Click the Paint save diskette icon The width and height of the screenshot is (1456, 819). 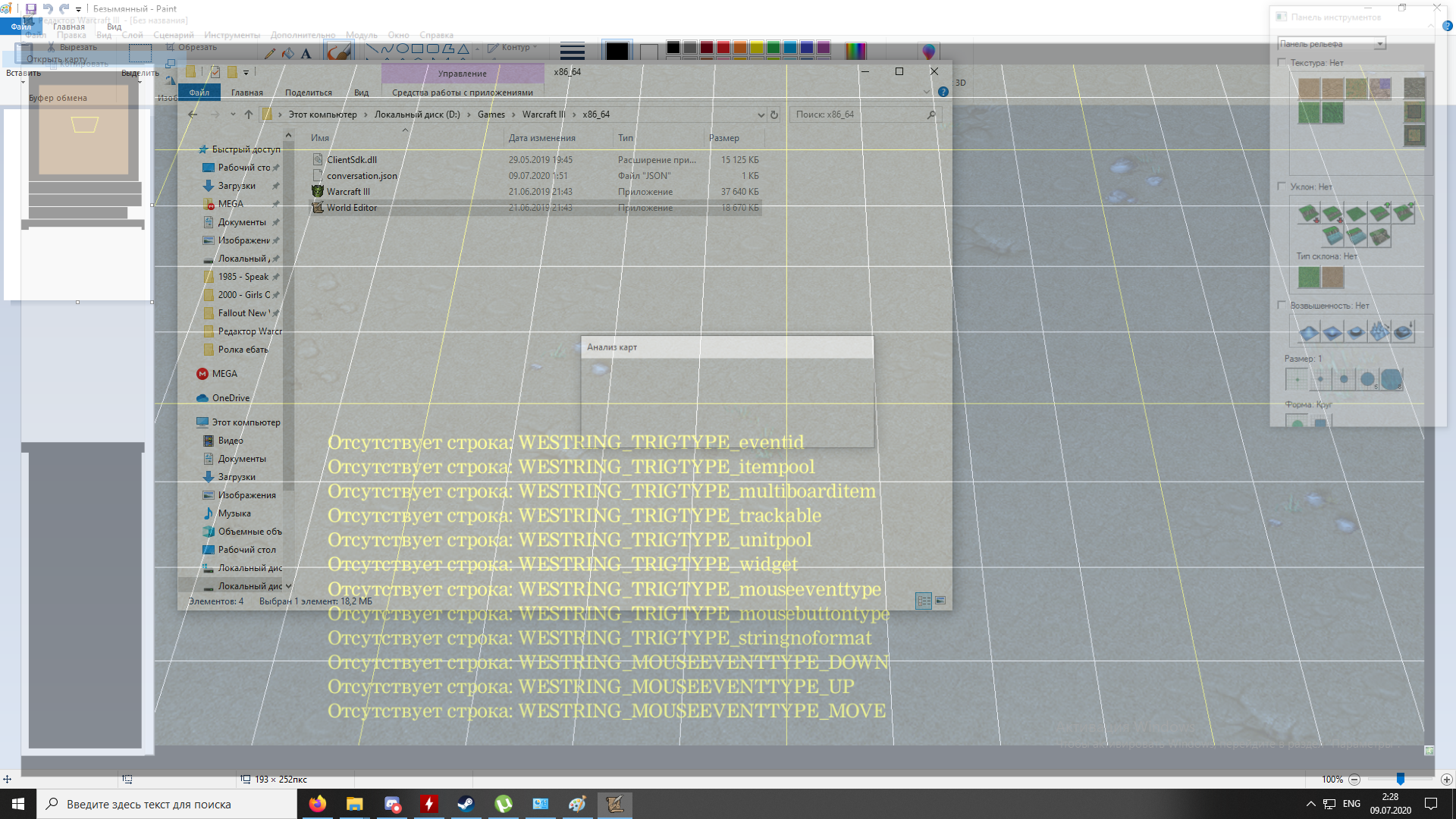point(31,9)
